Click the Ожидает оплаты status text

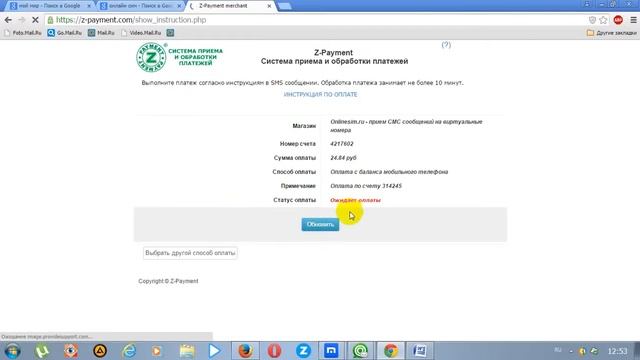[x=356, y=200]
